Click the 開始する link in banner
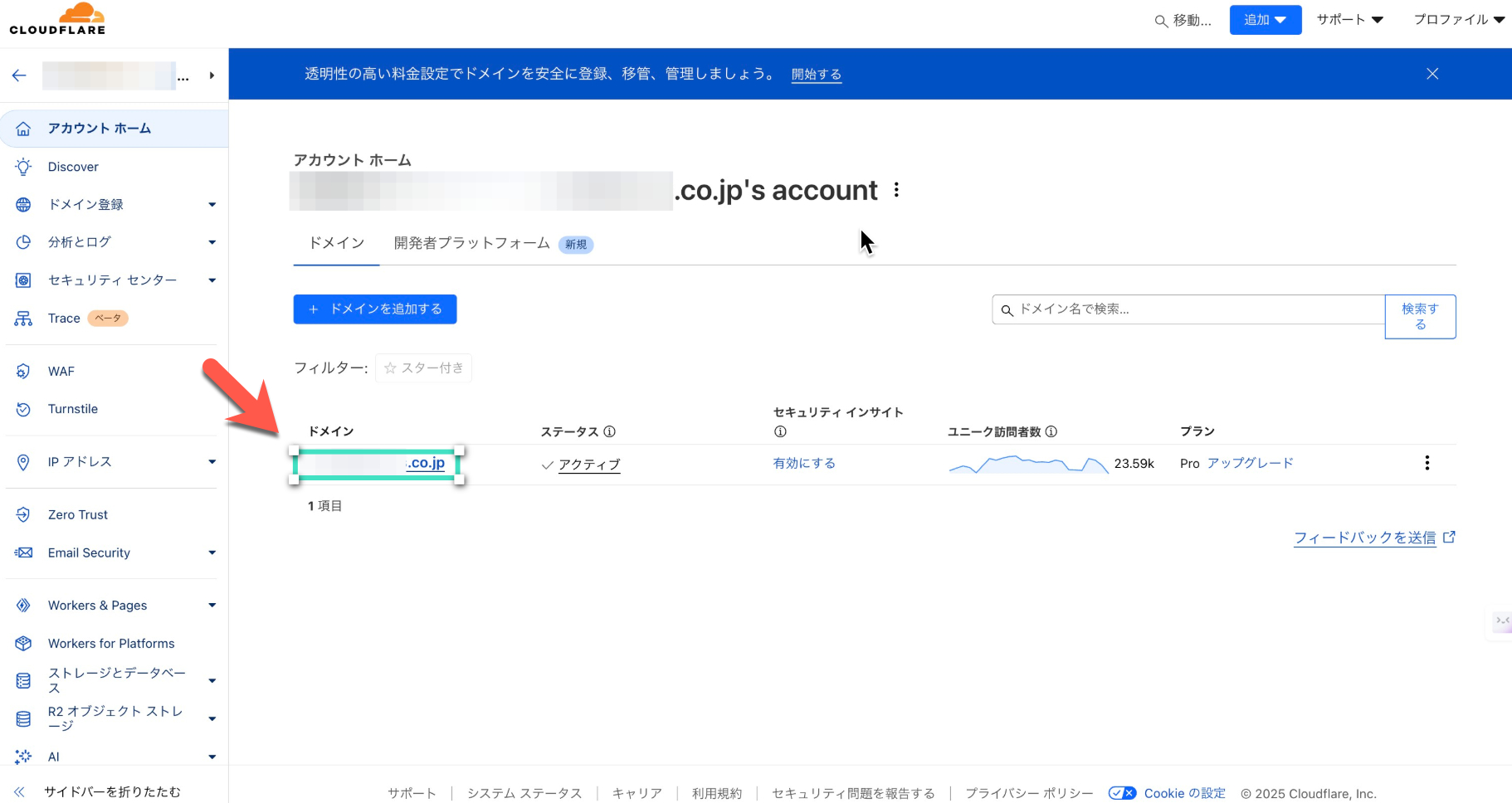The width and height of the screenshot is (1512, 803). pyautogui.click(x=817, y=75)
